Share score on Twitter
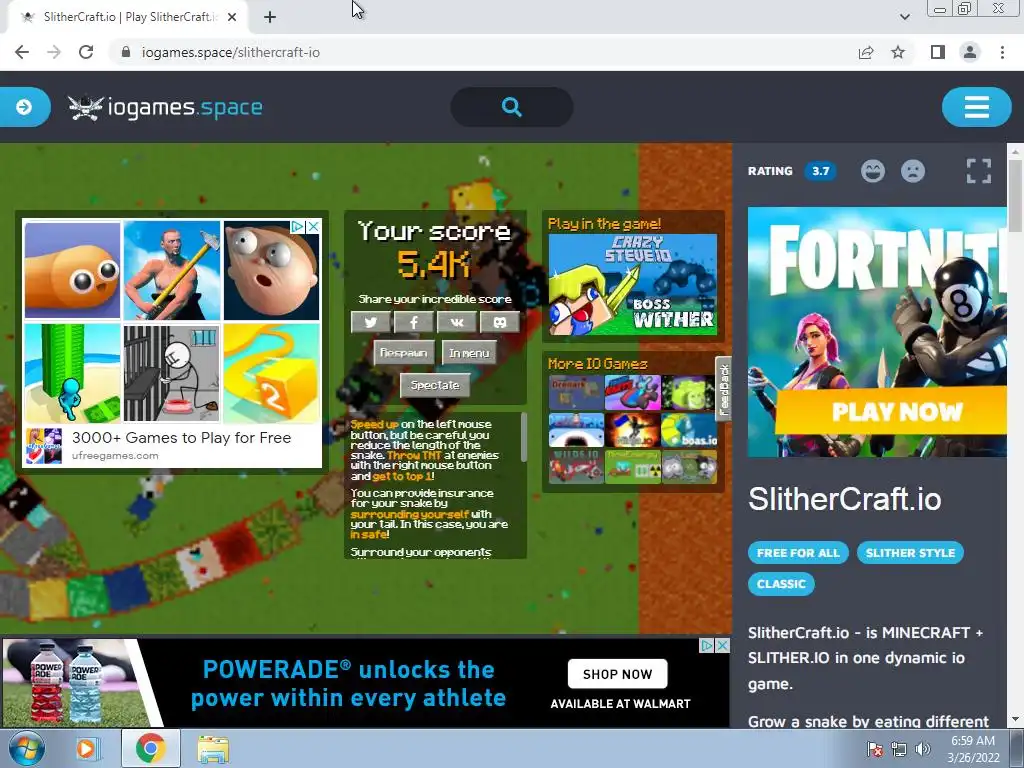The width and height of the screenshot is (1024, 768). tap(370, 322)
